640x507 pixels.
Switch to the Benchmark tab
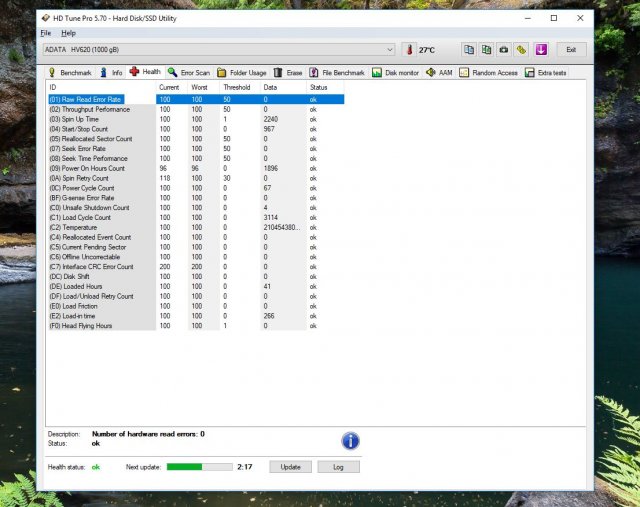click(70, 73)
